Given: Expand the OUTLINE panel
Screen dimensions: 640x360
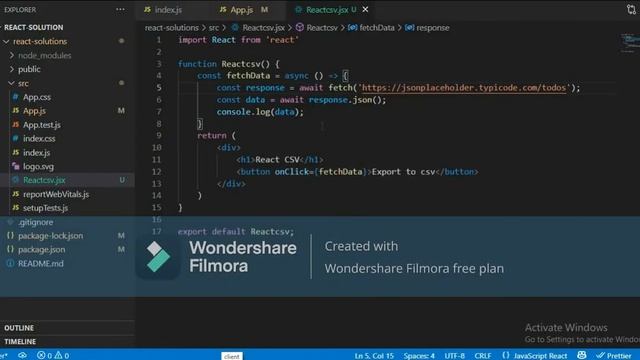Looking at the screenshot, I should (x=19, y=328).
